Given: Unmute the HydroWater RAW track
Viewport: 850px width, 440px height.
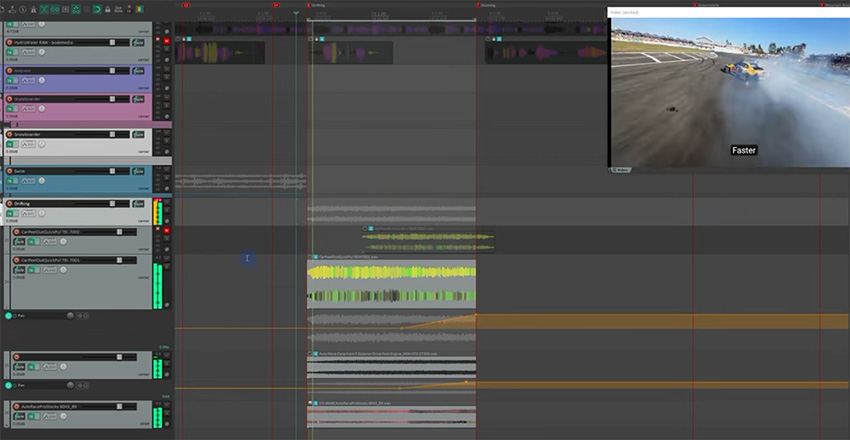Looking at the screenshot, I should [x=166, y=41].
